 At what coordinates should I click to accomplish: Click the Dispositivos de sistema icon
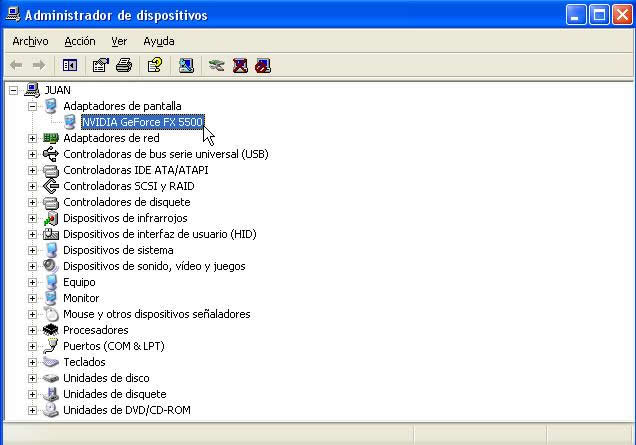(x=51, y=250)
